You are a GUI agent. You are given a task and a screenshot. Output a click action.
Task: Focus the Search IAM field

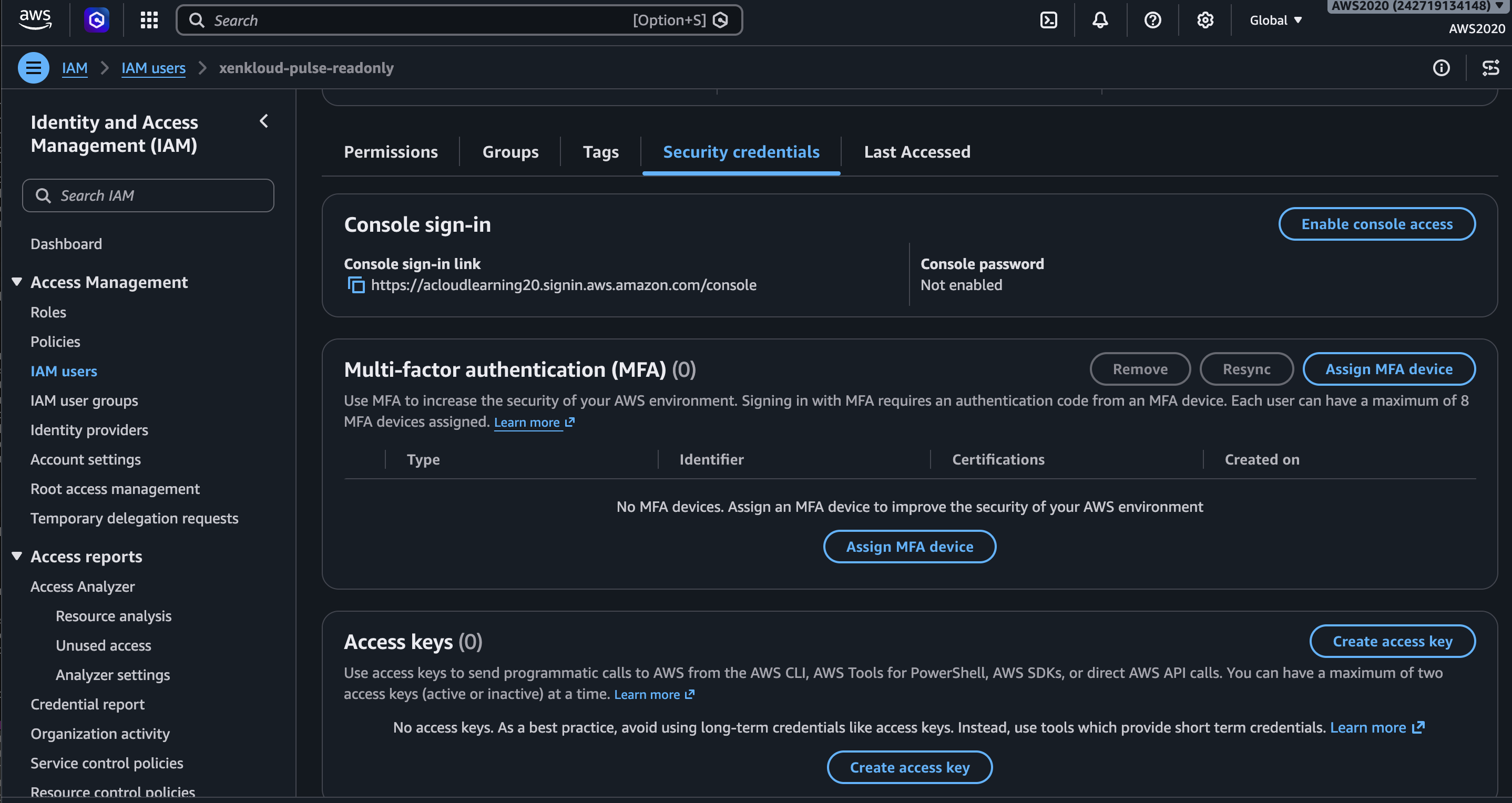(x=148, y=195)
